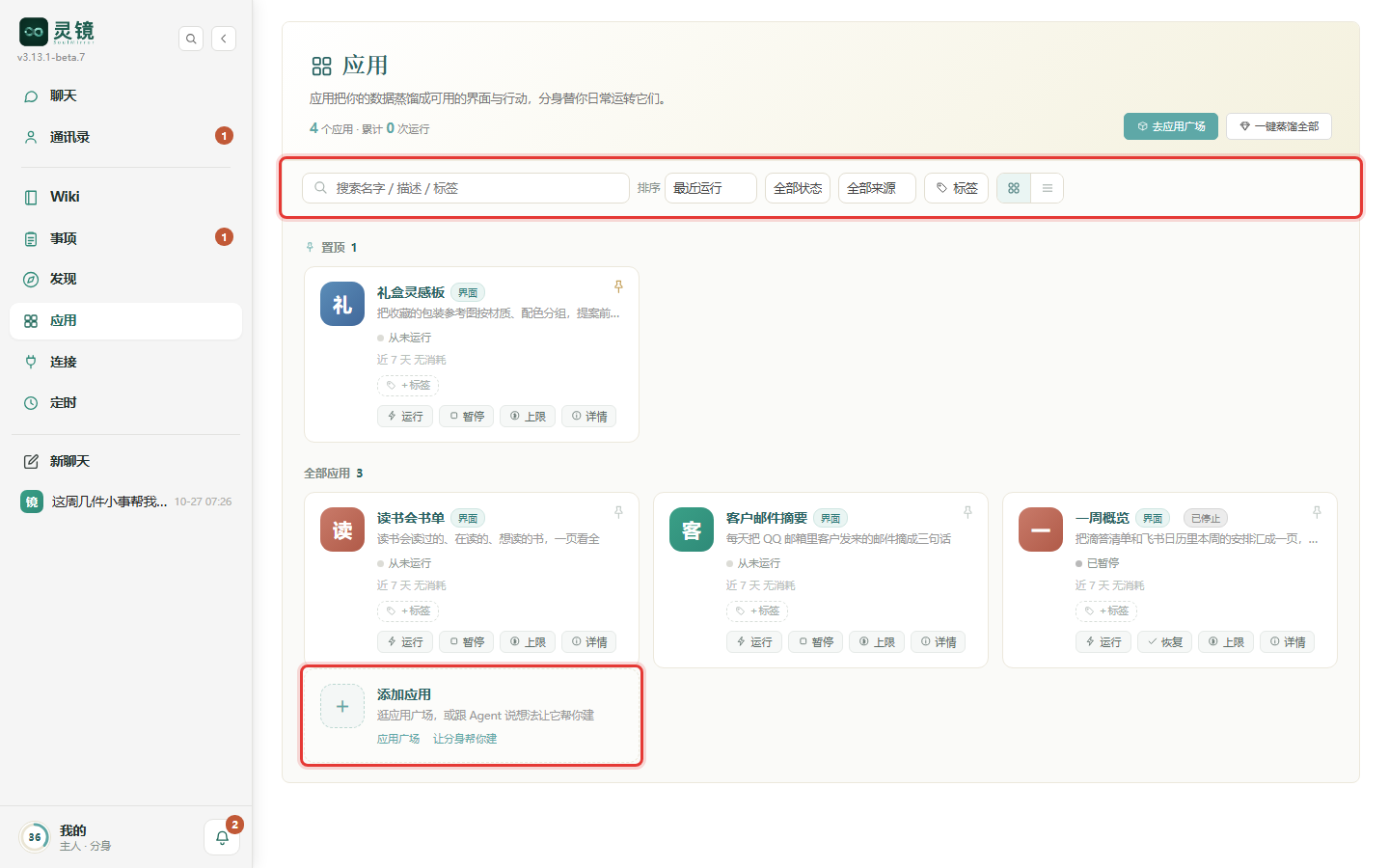The height and width of the screenshot is (868, 1389).
Task: Open 定时 in the sidebar
Action: [x=125, y=403]
